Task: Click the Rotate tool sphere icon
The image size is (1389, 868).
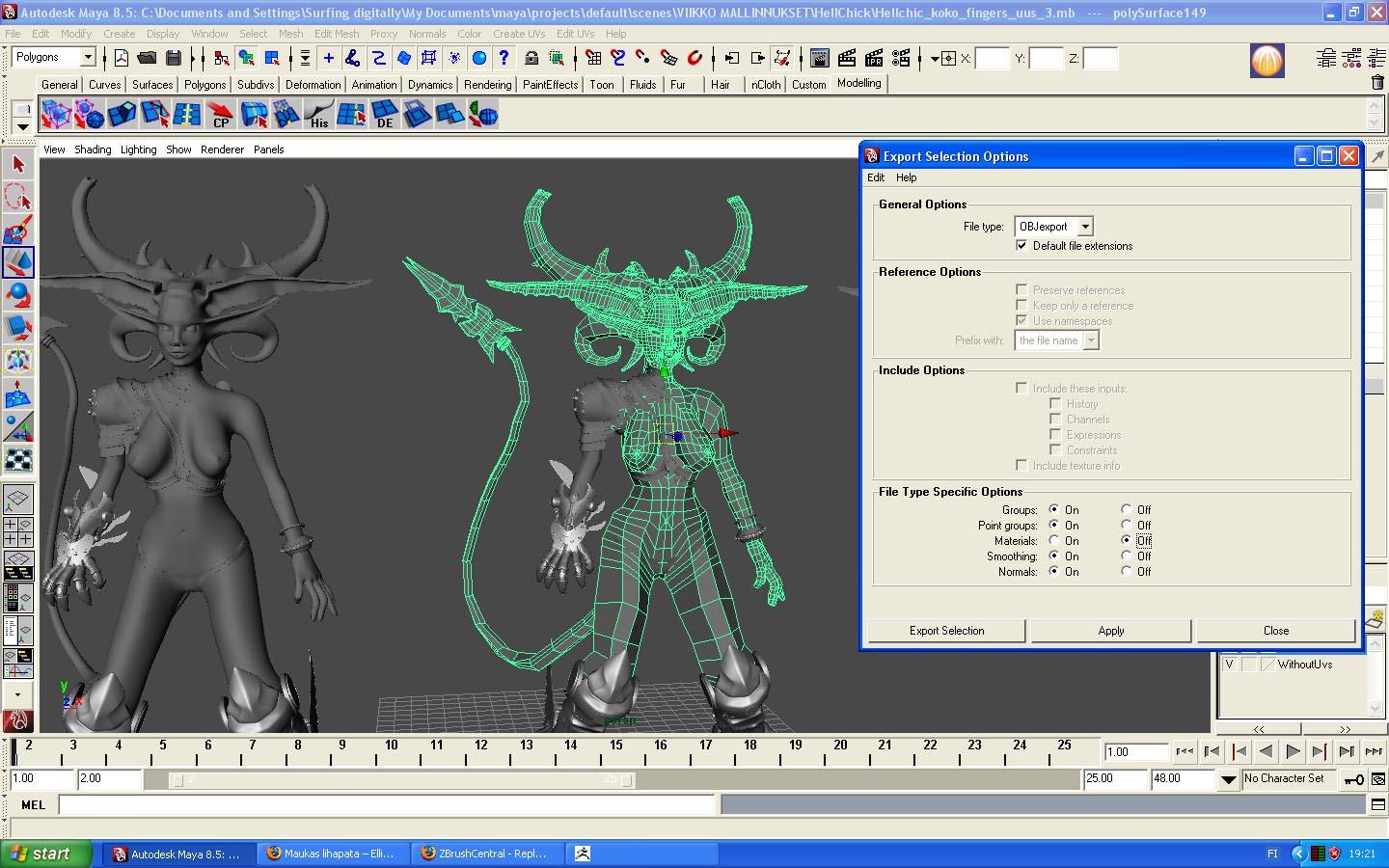Action: pos(18,295)
